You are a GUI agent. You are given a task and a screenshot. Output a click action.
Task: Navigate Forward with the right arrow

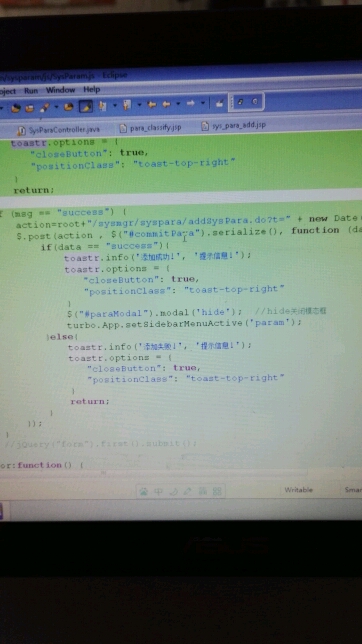pos(191,104)
